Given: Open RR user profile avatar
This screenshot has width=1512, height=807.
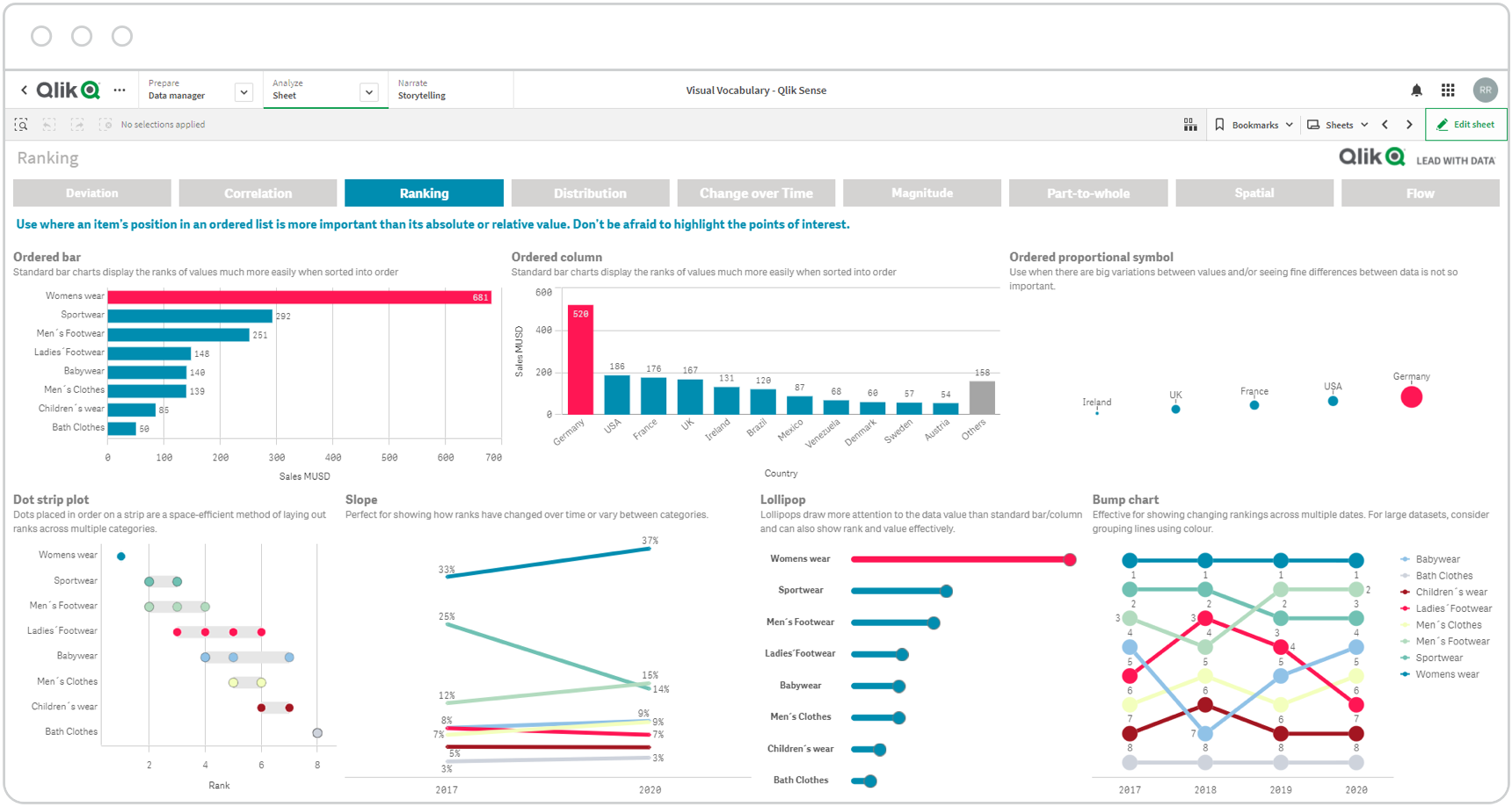Looking at the screenshot, I should (x=1485, y=91).
